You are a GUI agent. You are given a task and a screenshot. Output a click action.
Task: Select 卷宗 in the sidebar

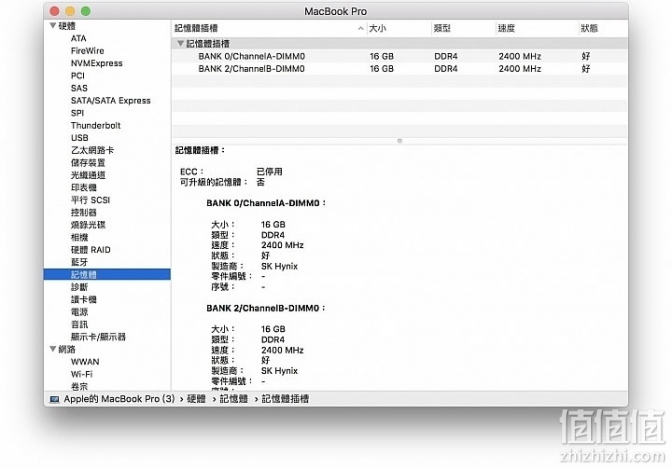tap(79, 386)
